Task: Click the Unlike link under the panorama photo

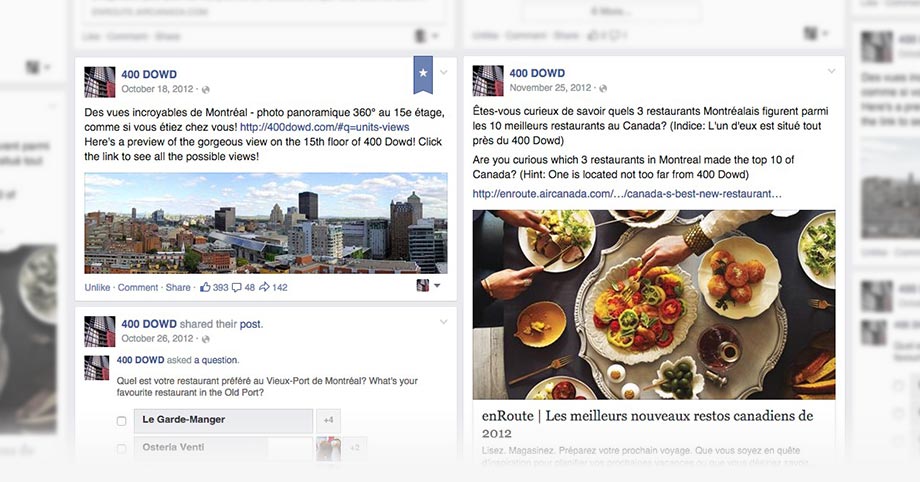Action: coord(97,287)
